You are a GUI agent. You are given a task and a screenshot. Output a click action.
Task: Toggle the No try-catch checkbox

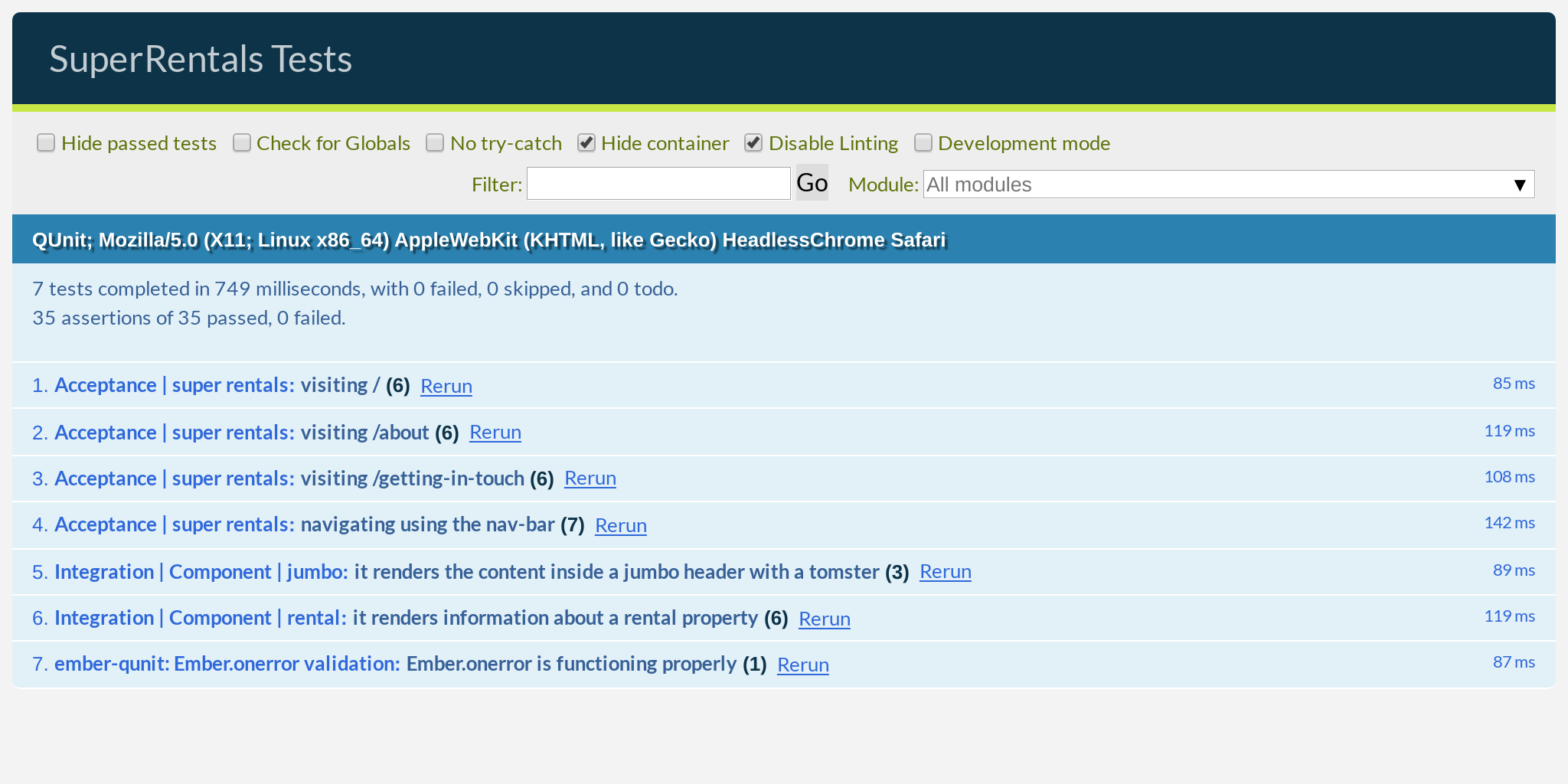pos(435,143)
